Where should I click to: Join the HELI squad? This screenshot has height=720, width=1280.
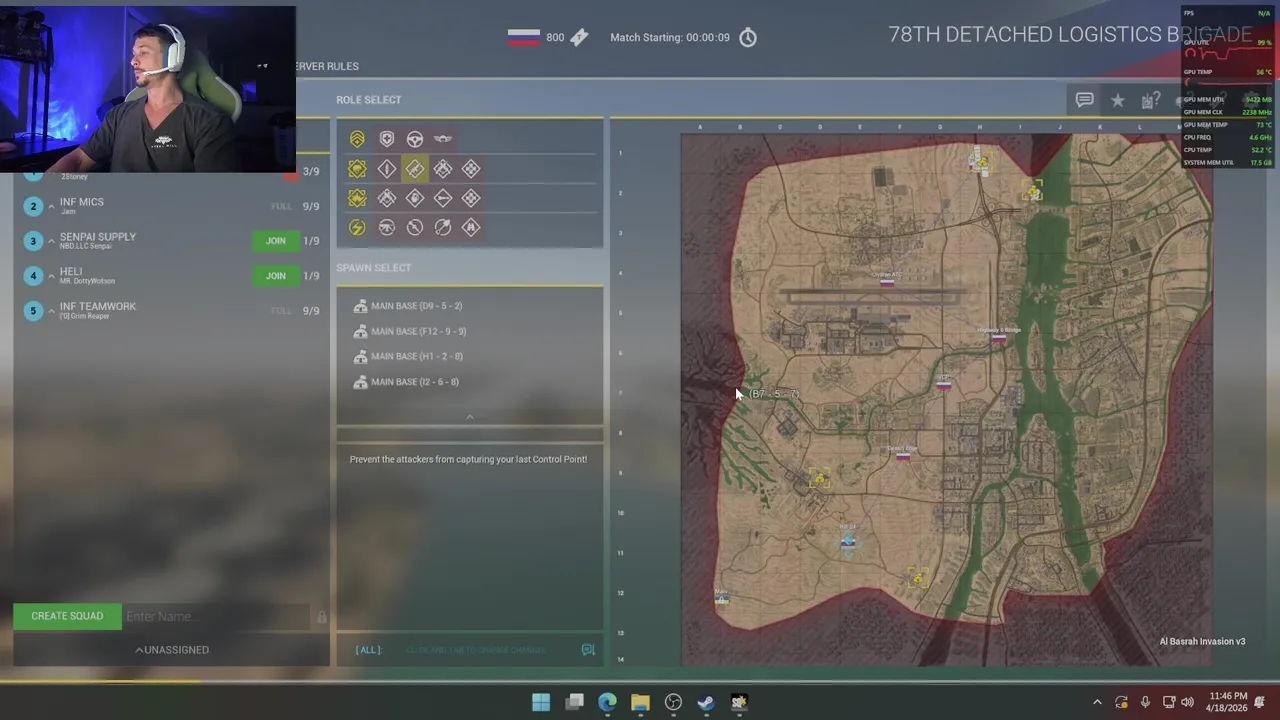[x=276, y=276]
